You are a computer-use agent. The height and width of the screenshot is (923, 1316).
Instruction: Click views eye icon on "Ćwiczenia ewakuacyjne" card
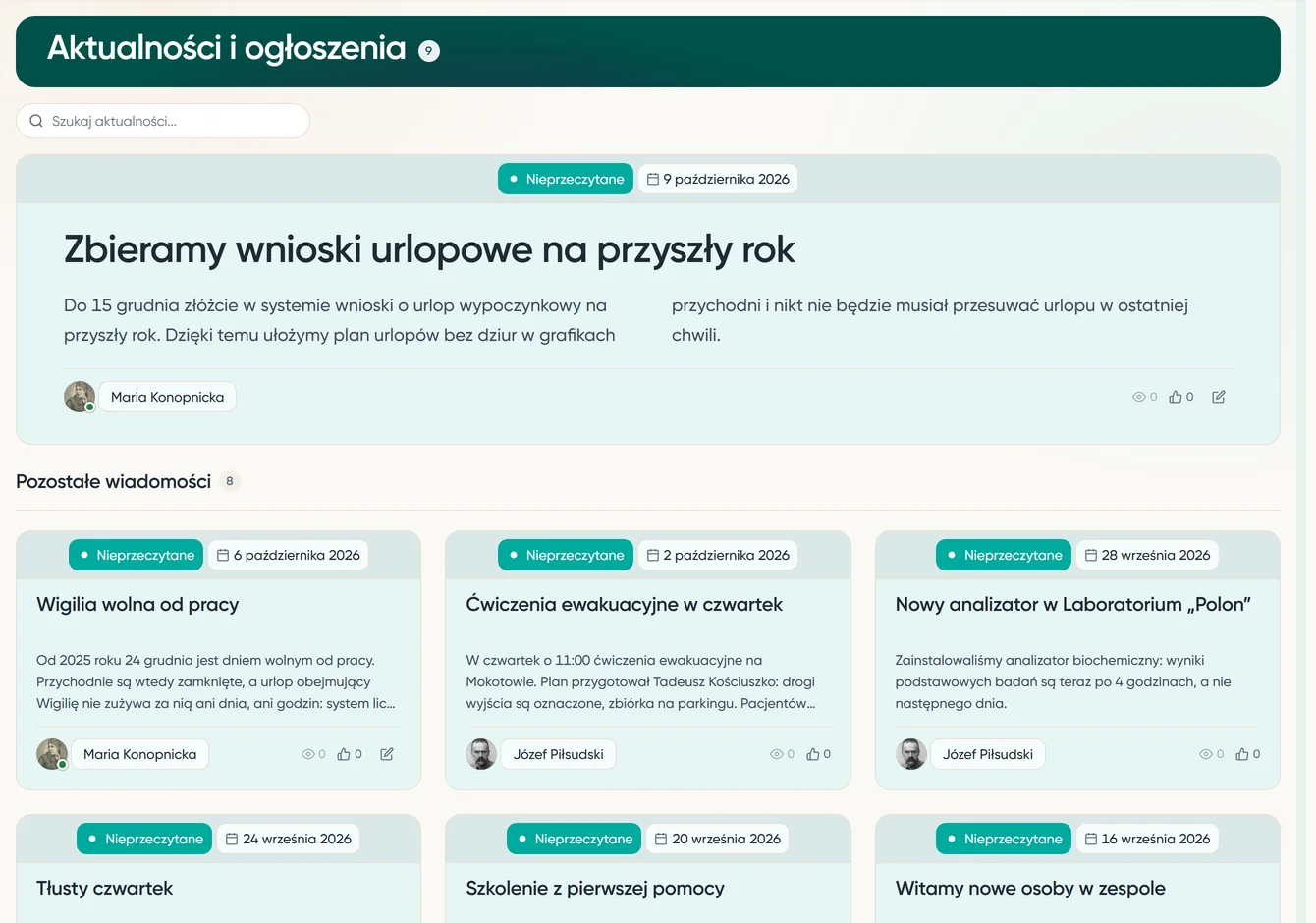[x=777, y=754]
